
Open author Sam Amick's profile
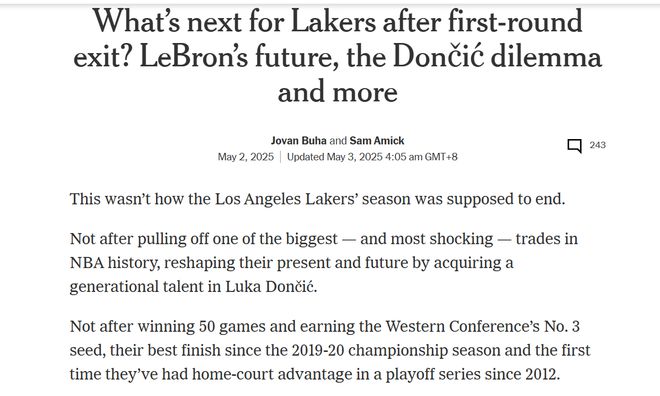click(377, 141)
